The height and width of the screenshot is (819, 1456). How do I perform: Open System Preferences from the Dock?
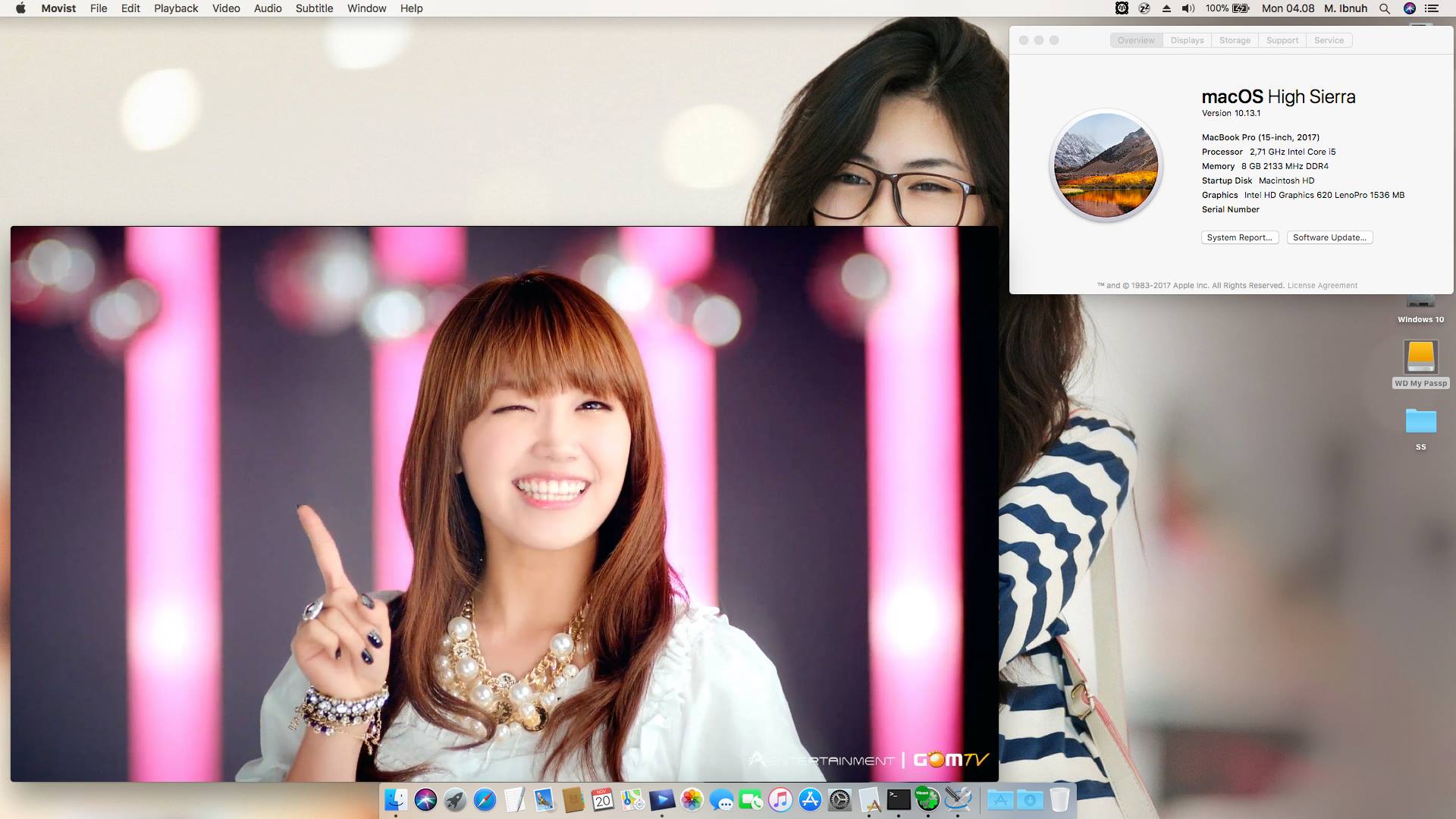pos(839,799)
